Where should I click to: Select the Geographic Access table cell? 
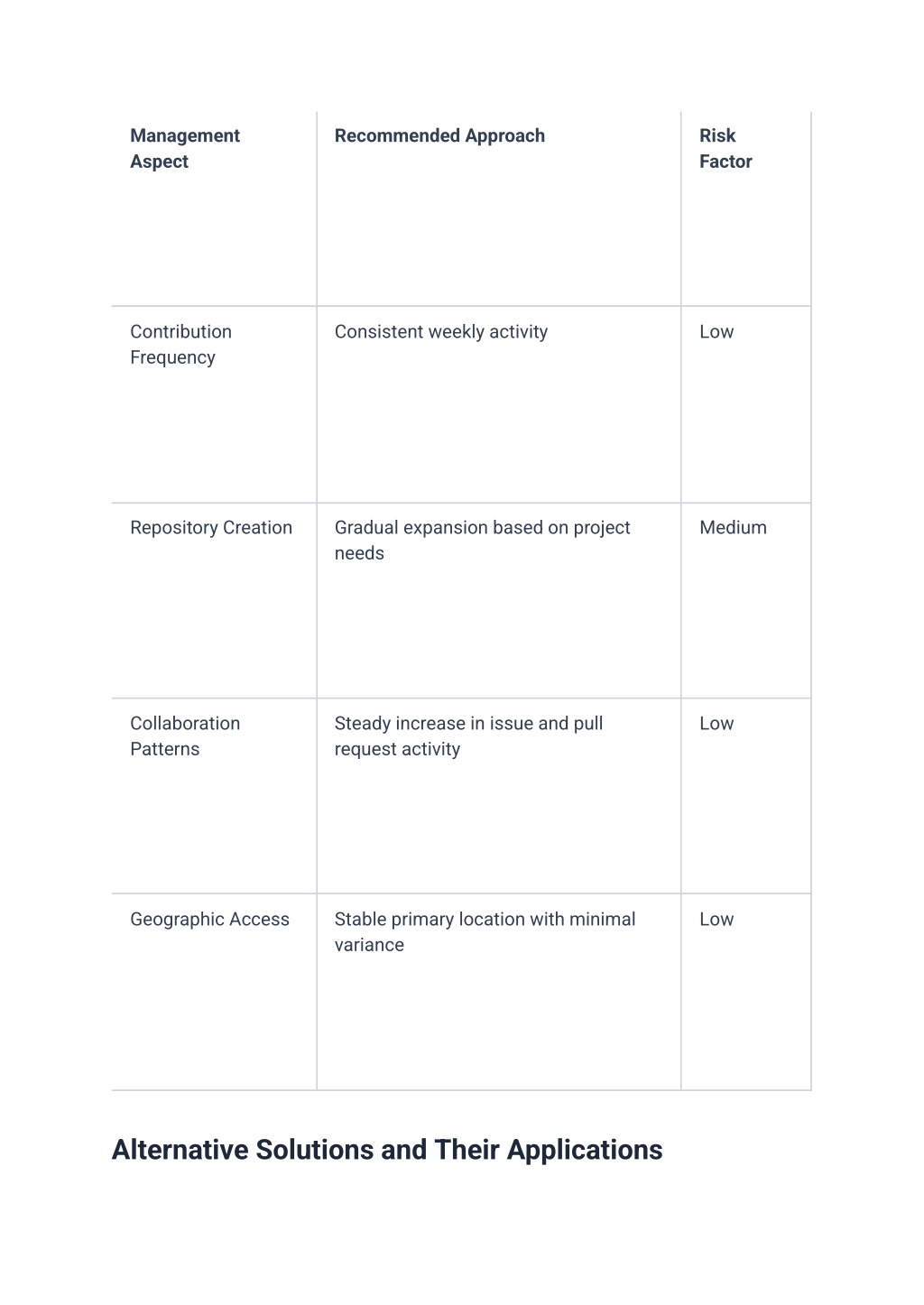click(x=209, y=920)
